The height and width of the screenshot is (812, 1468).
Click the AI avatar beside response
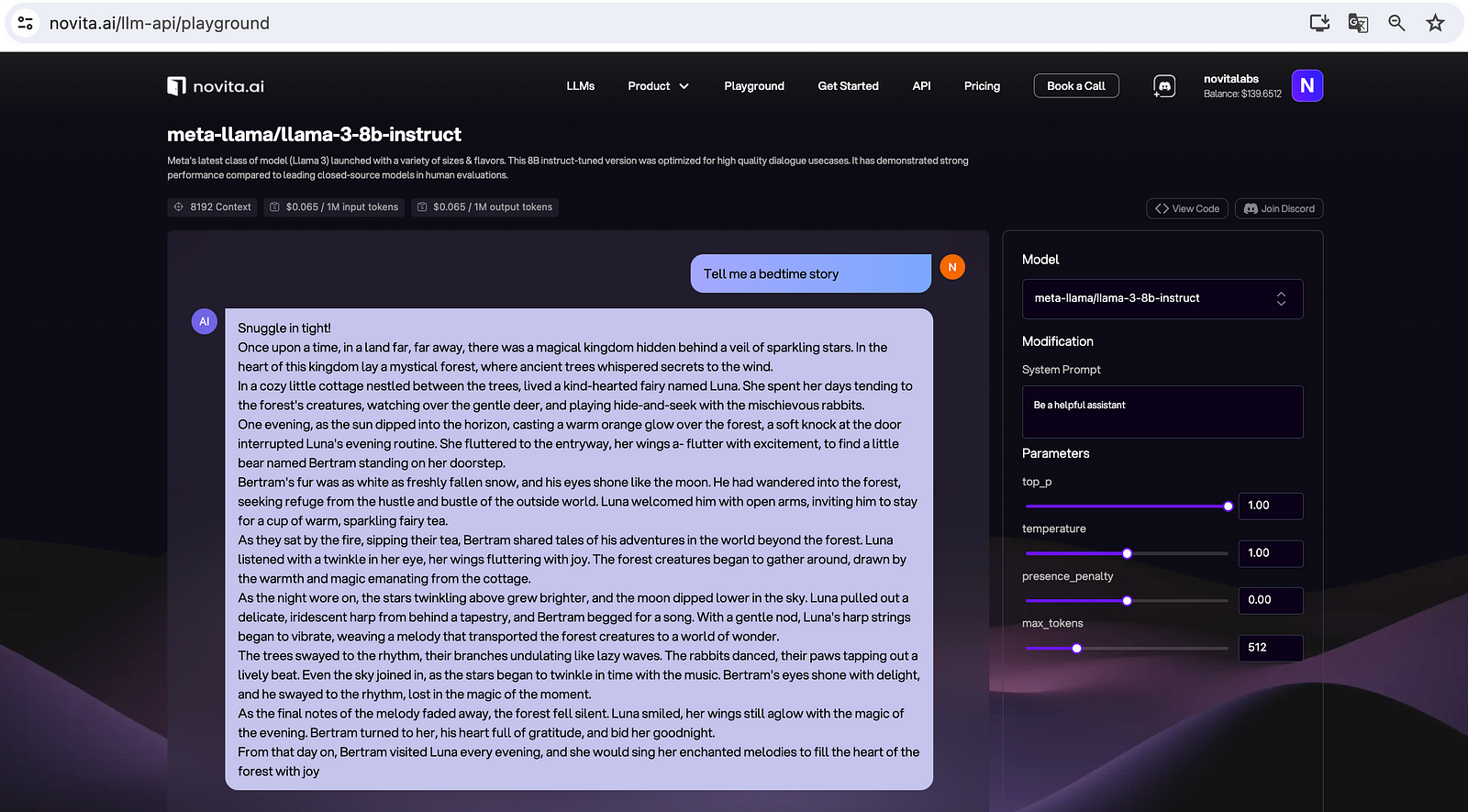pos(205,321)
